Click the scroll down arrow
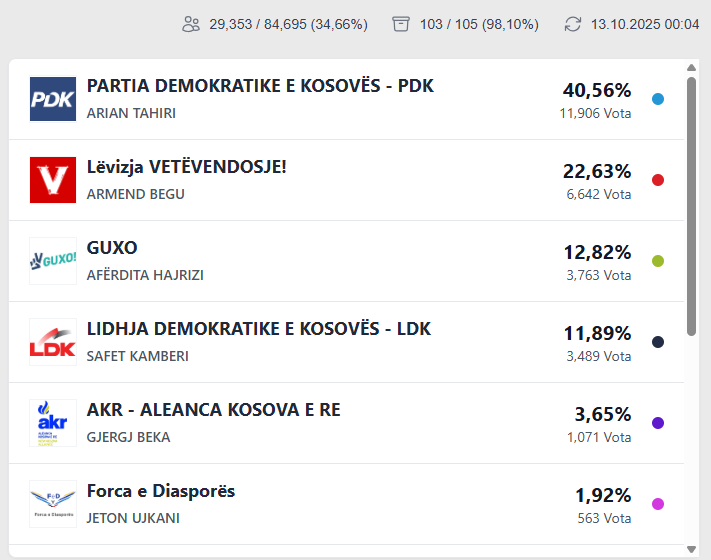The height and width of the screenshot is (560, 711). pos(691,548)
